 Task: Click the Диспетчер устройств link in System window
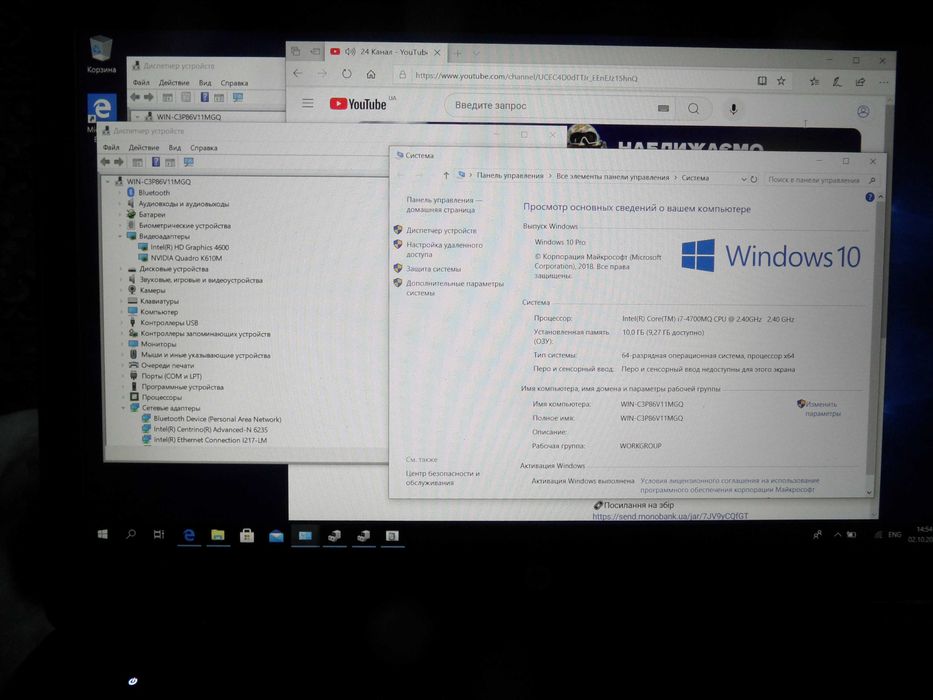tap(441, 230)
